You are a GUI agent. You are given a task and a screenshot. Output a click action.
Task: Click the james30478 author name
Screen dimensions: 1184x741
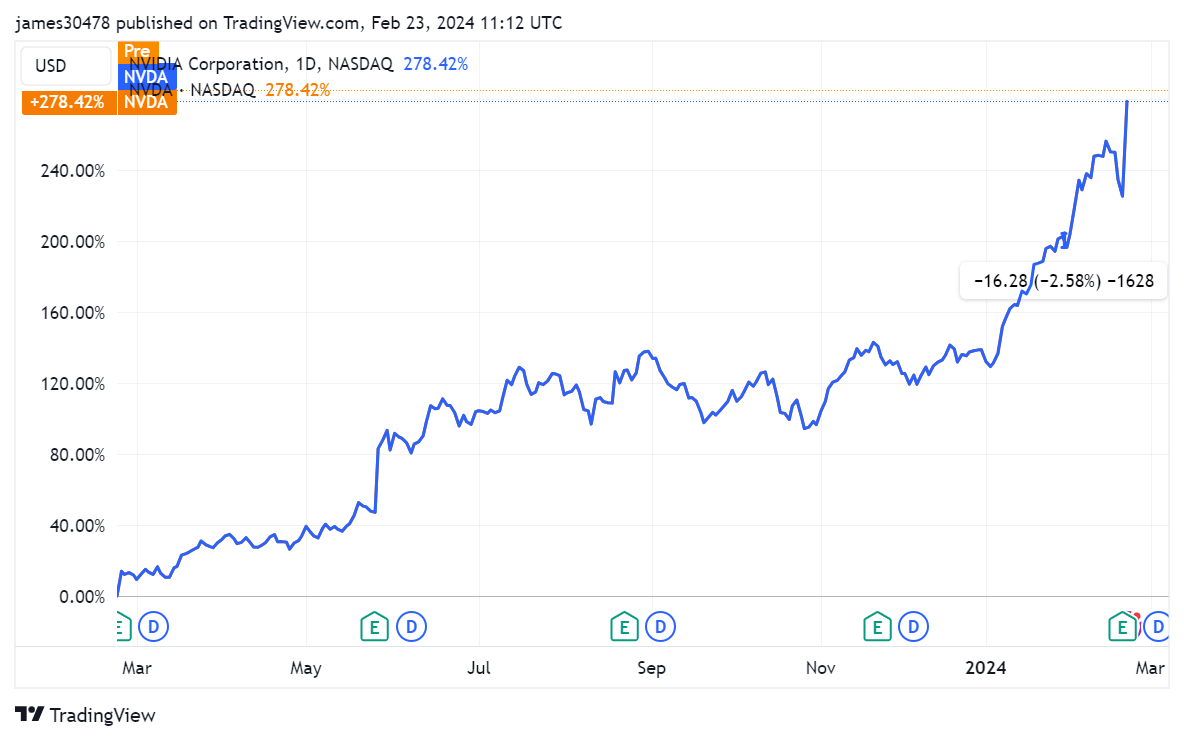pyautogui.click(x=59, y=22)
